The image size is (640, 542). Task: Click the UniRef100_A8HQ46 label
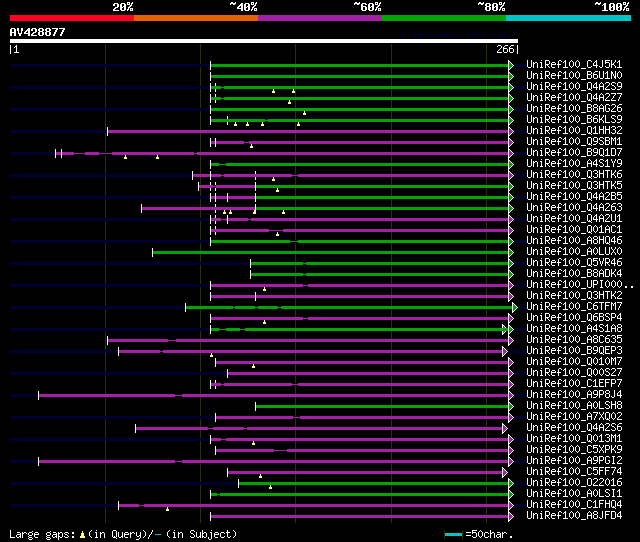pos(574,241)
